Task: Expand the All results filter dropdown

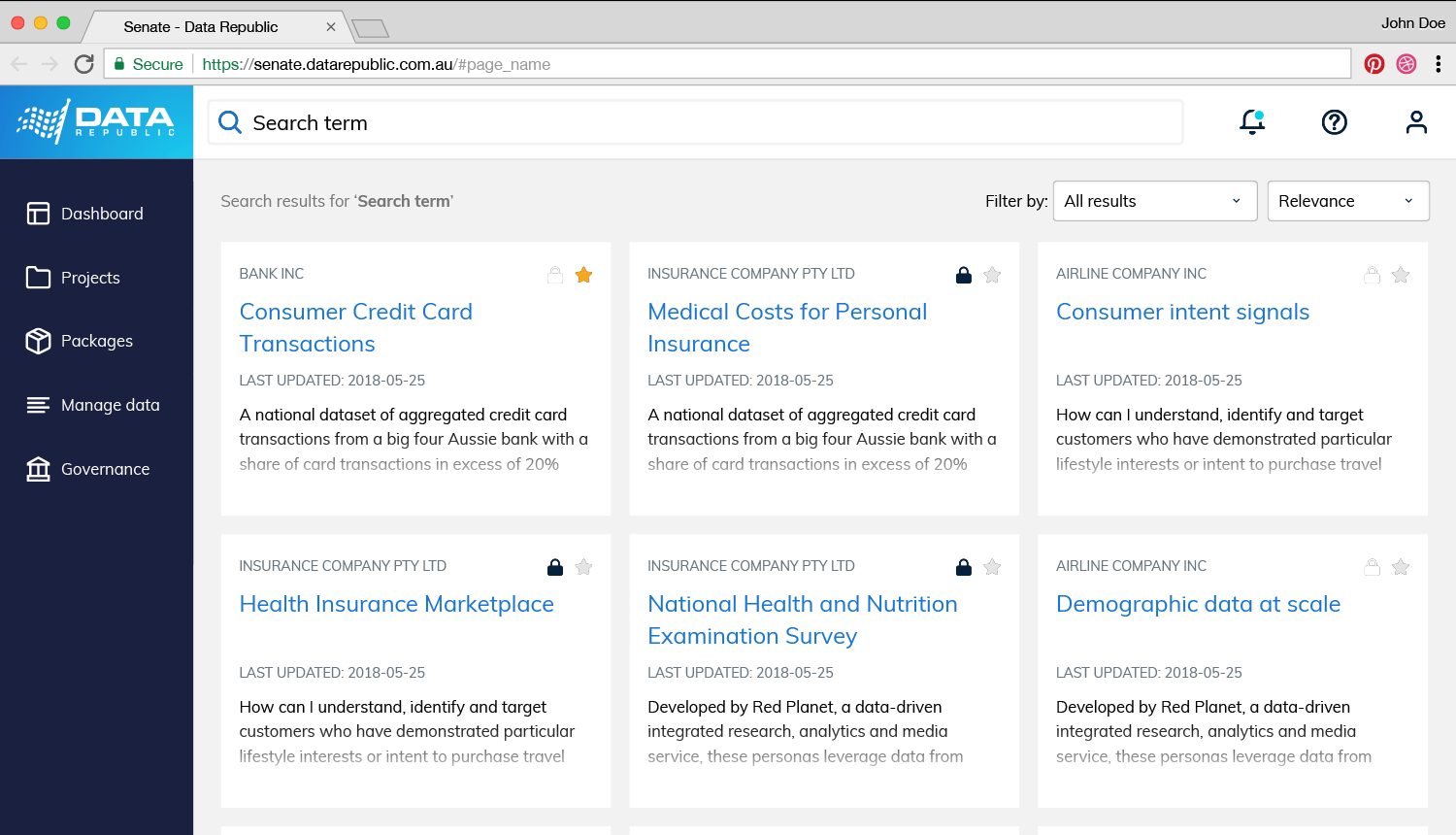Action: 1154,201
